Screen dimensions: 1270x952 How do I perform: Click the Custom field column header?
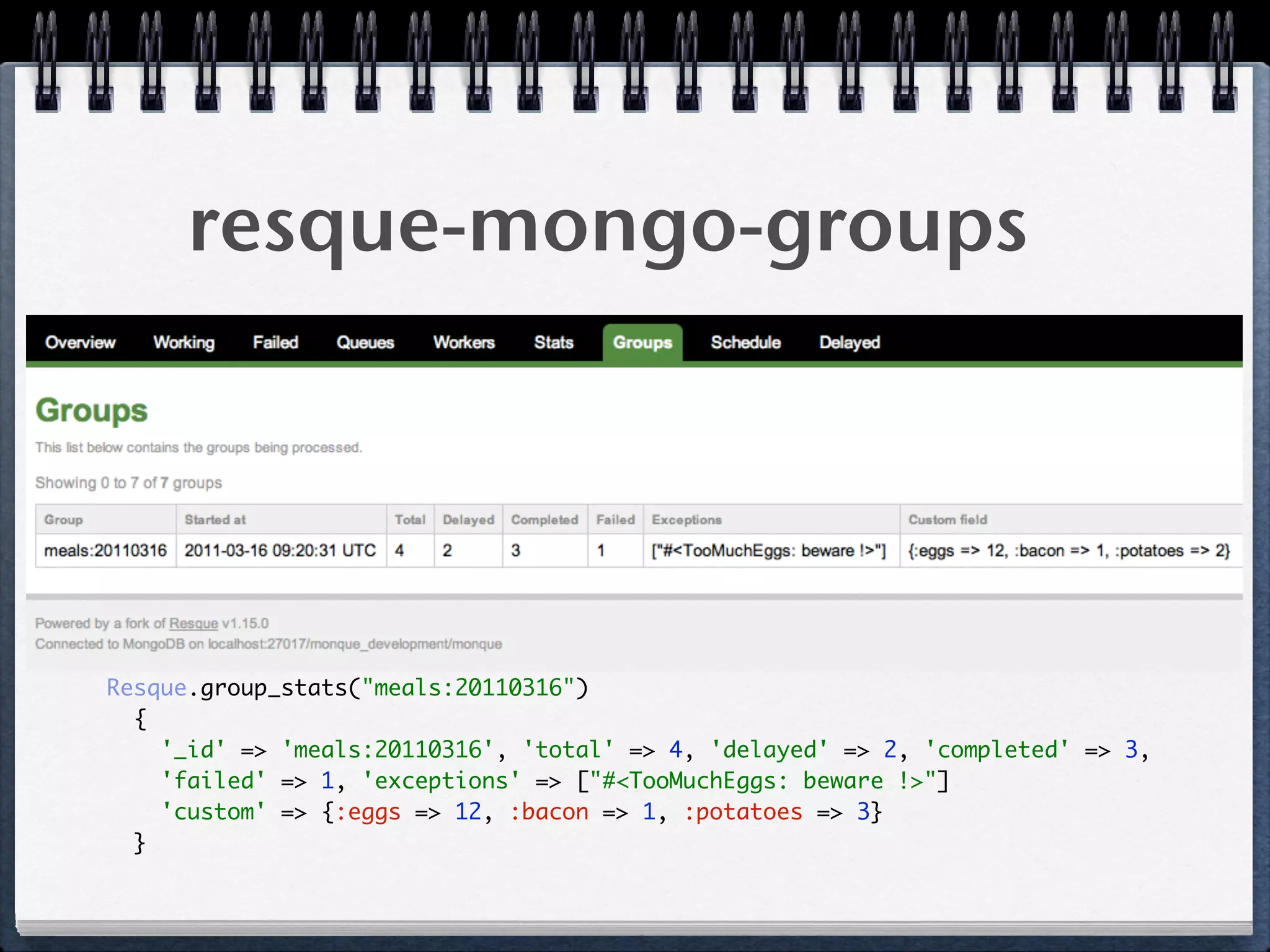(1072, 519)
